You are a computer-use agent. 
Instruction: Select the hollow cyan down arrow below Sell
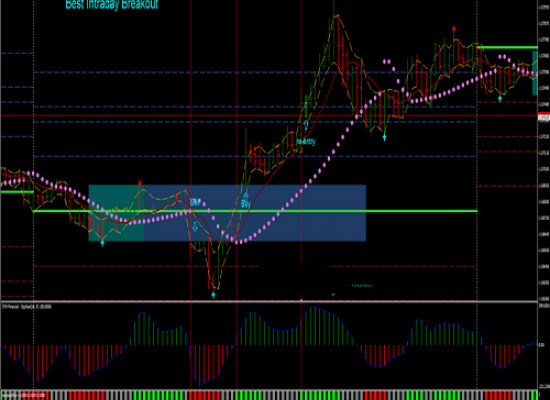pos(195,227)
